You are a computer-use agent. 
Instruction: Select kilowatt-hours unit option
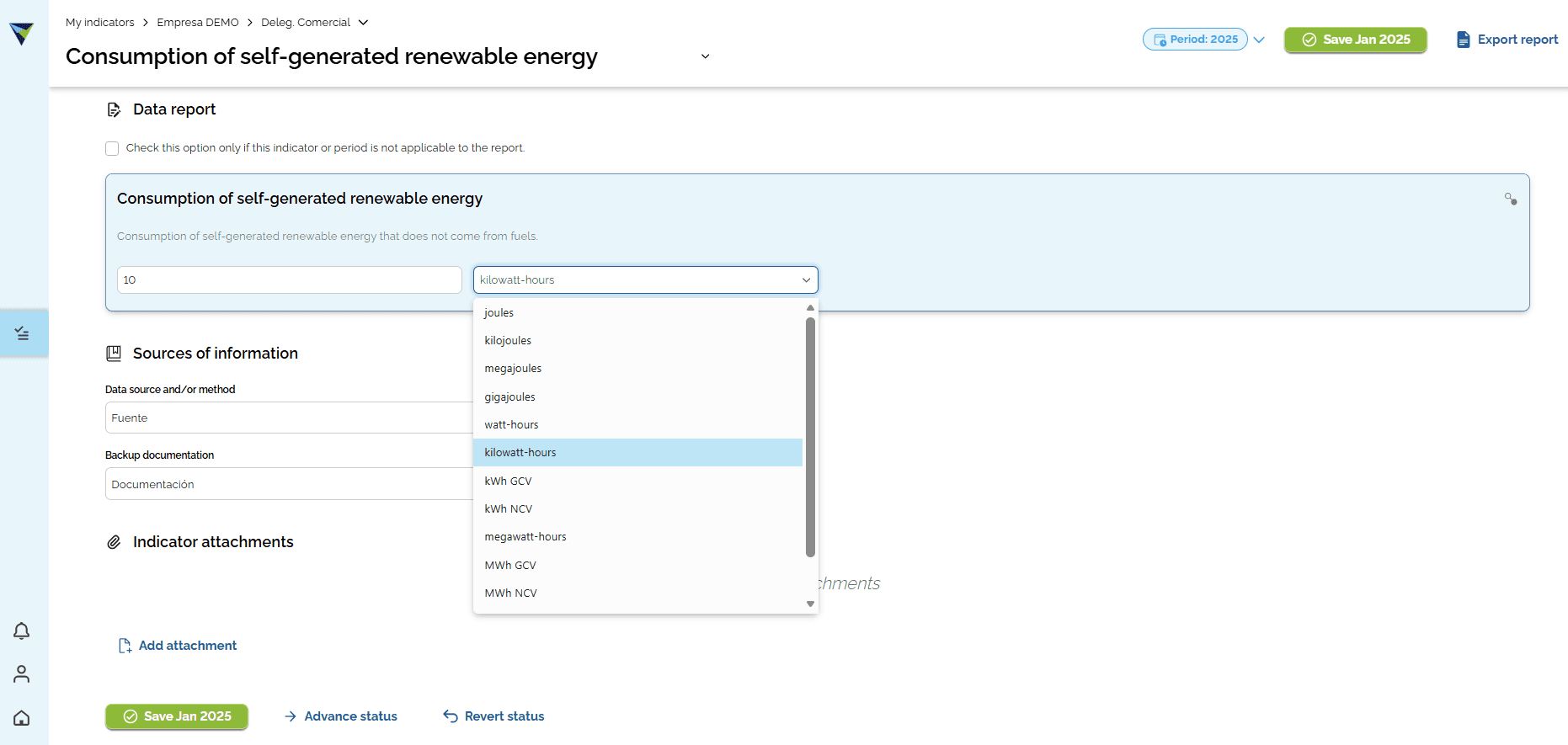pyautogui.click(x=637, y=453)
